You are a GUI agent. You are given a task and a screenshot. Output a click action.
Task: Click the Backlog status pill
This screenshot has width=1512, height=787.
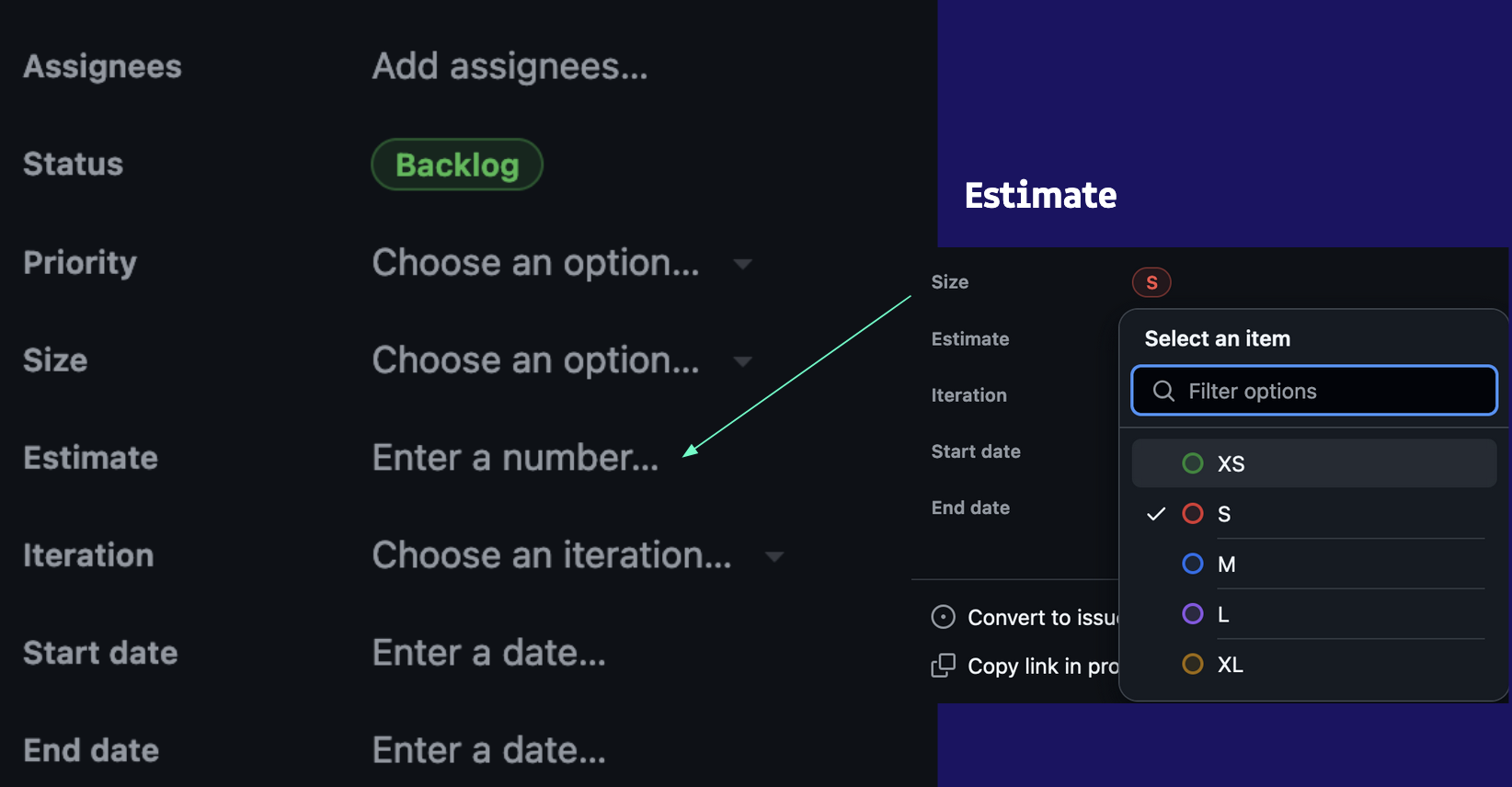pyautogui.click(x=457, y=165)
